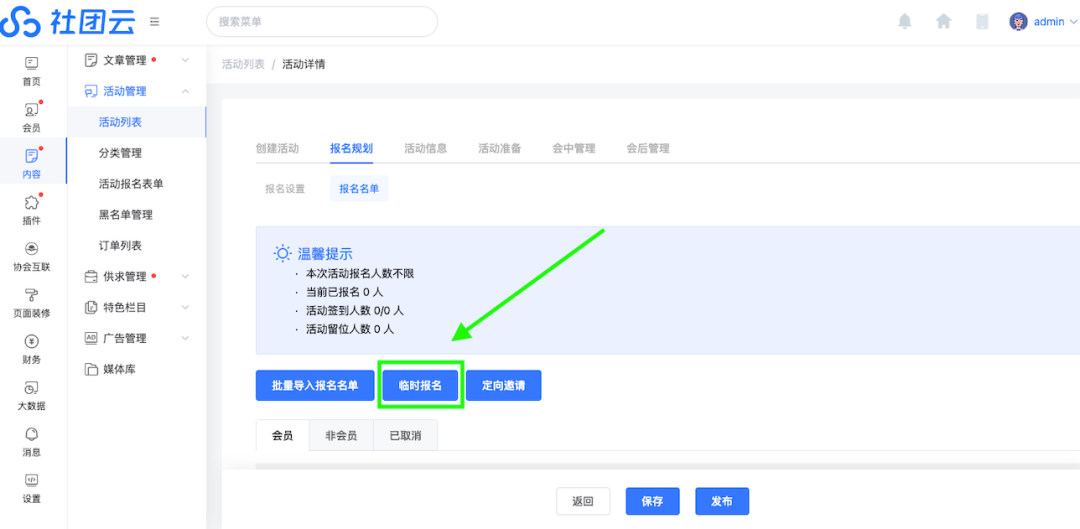Open the 设置 sidebar icon
Screen dimensions: 1080x529
pos(32,480)
